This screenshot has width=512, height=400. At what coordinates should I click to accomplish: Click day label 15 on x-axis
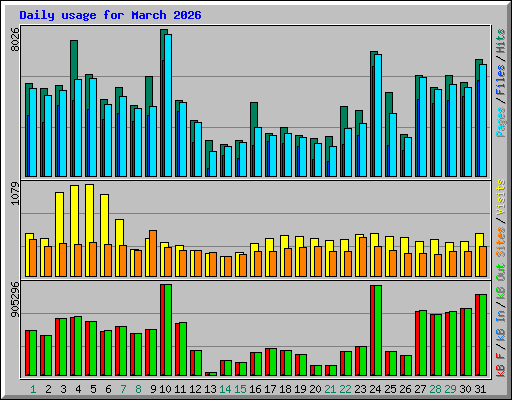coord(240,389)
